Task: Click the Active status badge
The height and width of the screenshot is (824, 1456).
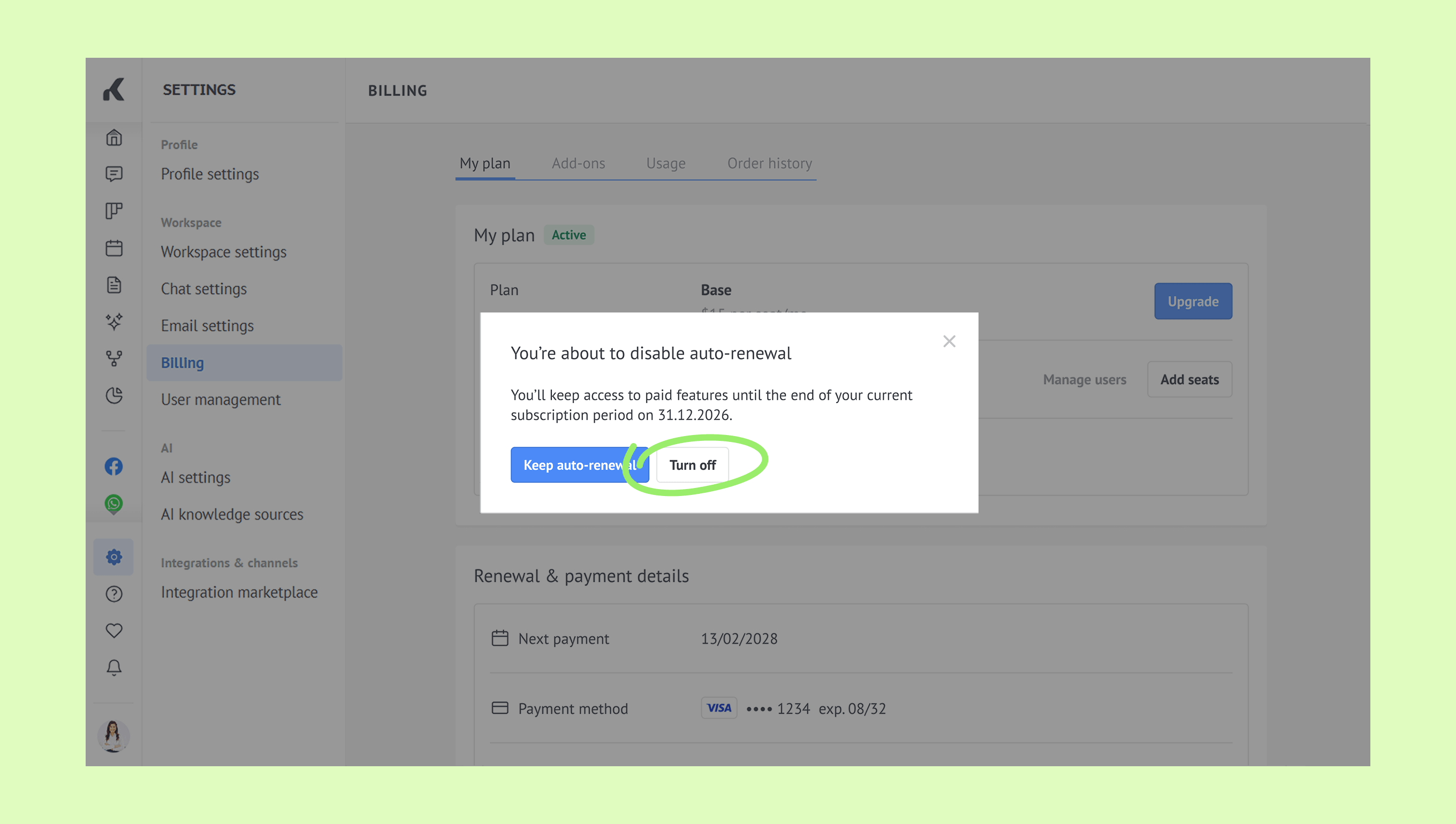Action: point(569,235)
